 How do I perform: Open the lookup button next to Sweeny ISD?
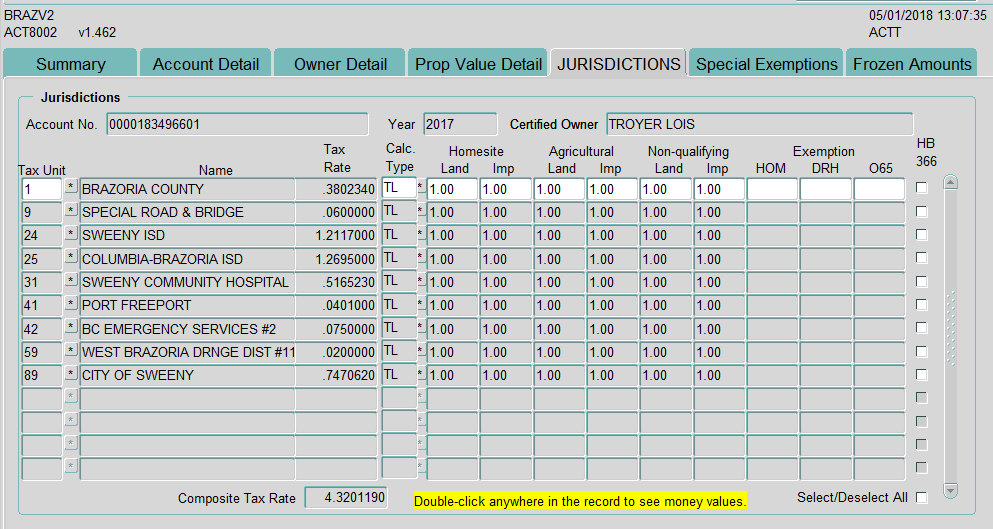tap(71, 234)
